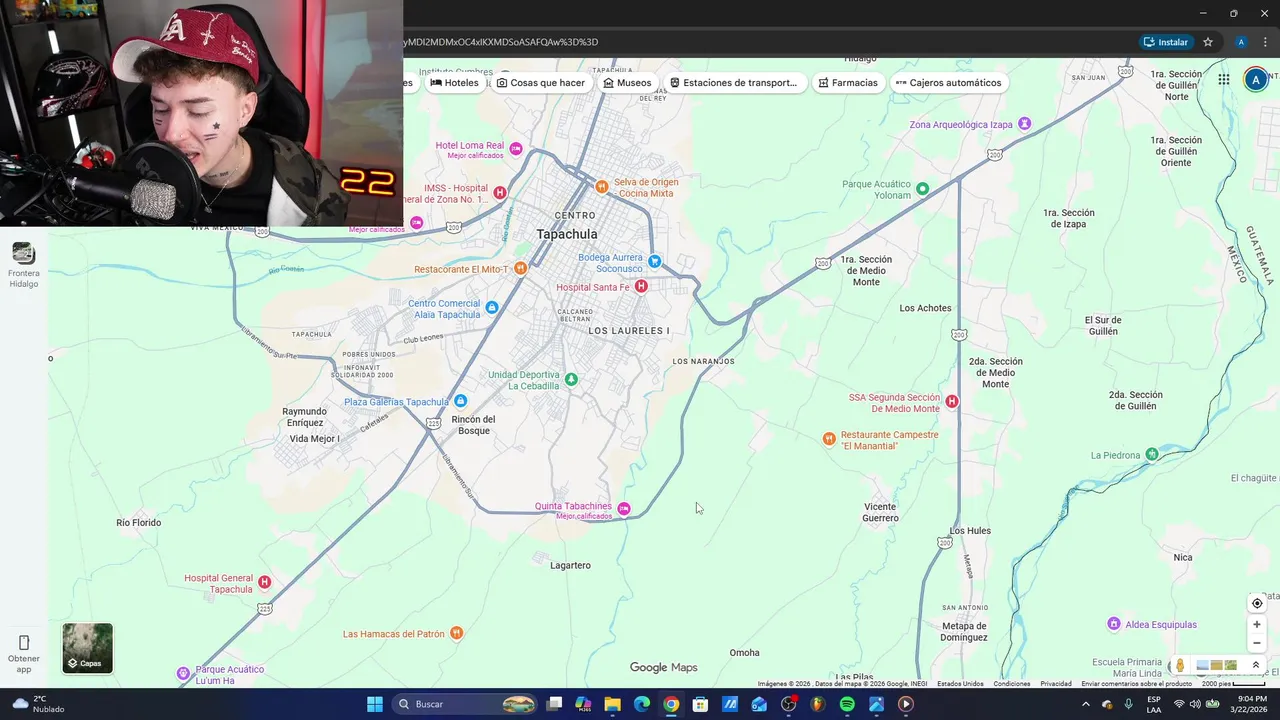Open the Google apps grid

tap(1223, 80)
